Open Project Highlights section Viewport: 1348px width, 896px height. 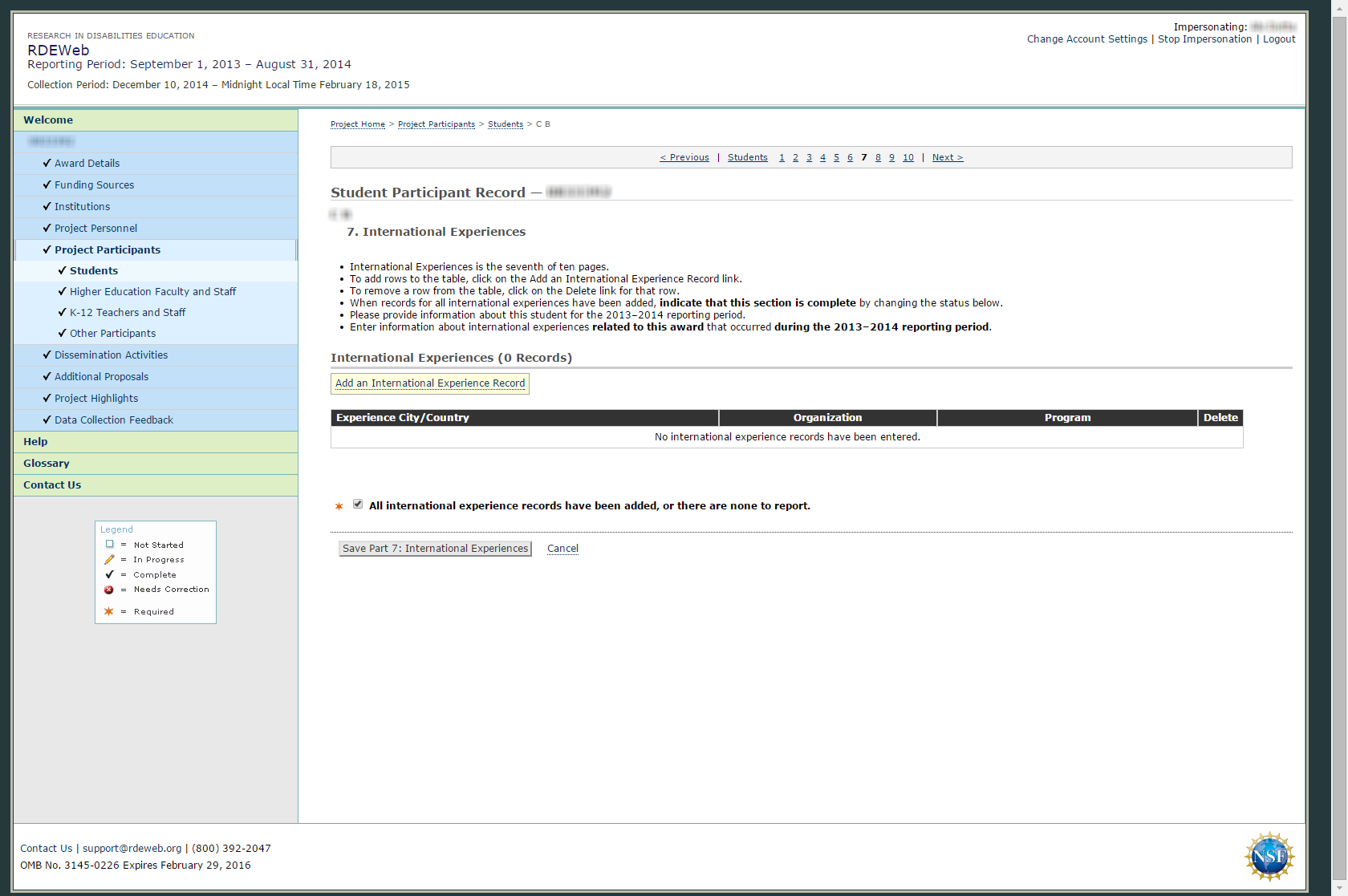coord(96,399)
